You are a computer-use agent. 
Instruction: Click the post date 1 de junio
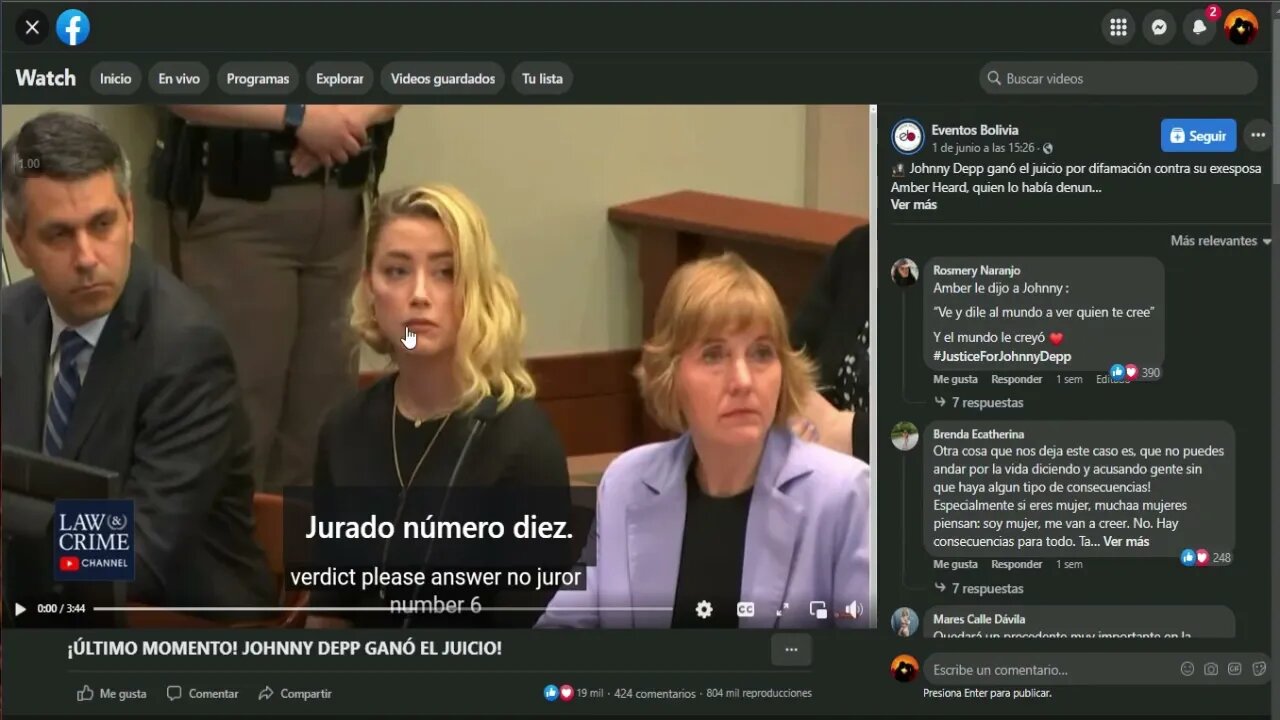983,148
